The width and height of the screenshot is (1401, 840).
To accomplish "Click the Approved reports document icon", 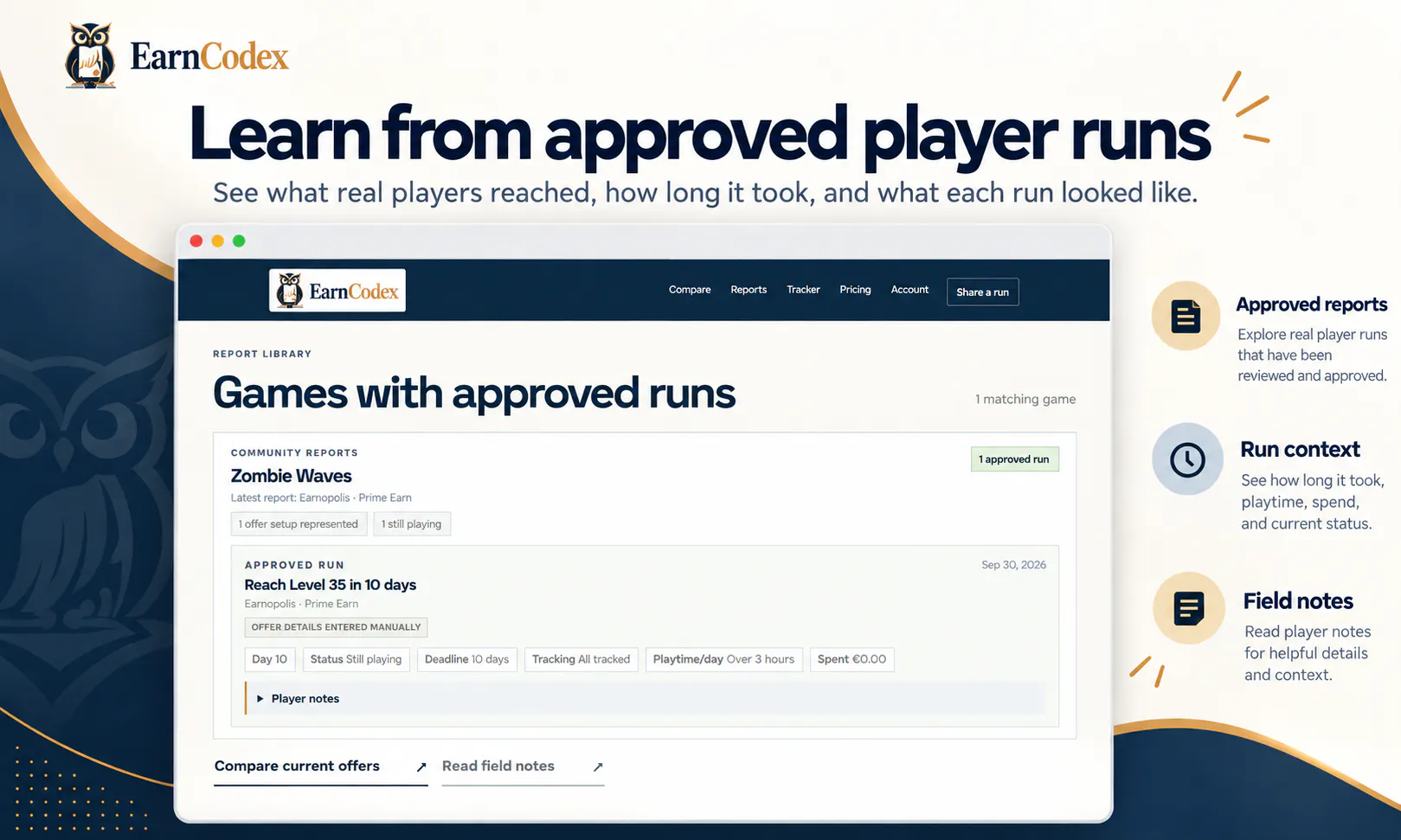I will tap(1186, 316).
